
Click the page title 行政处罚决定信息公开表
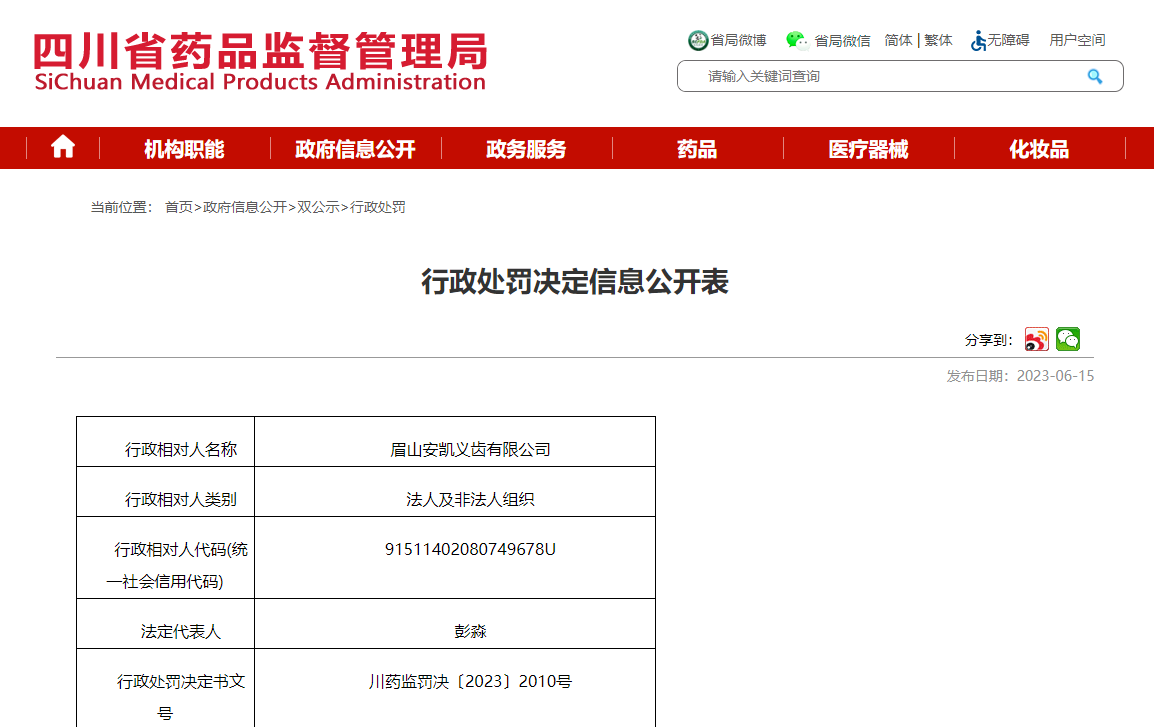[x=575, y=282]
